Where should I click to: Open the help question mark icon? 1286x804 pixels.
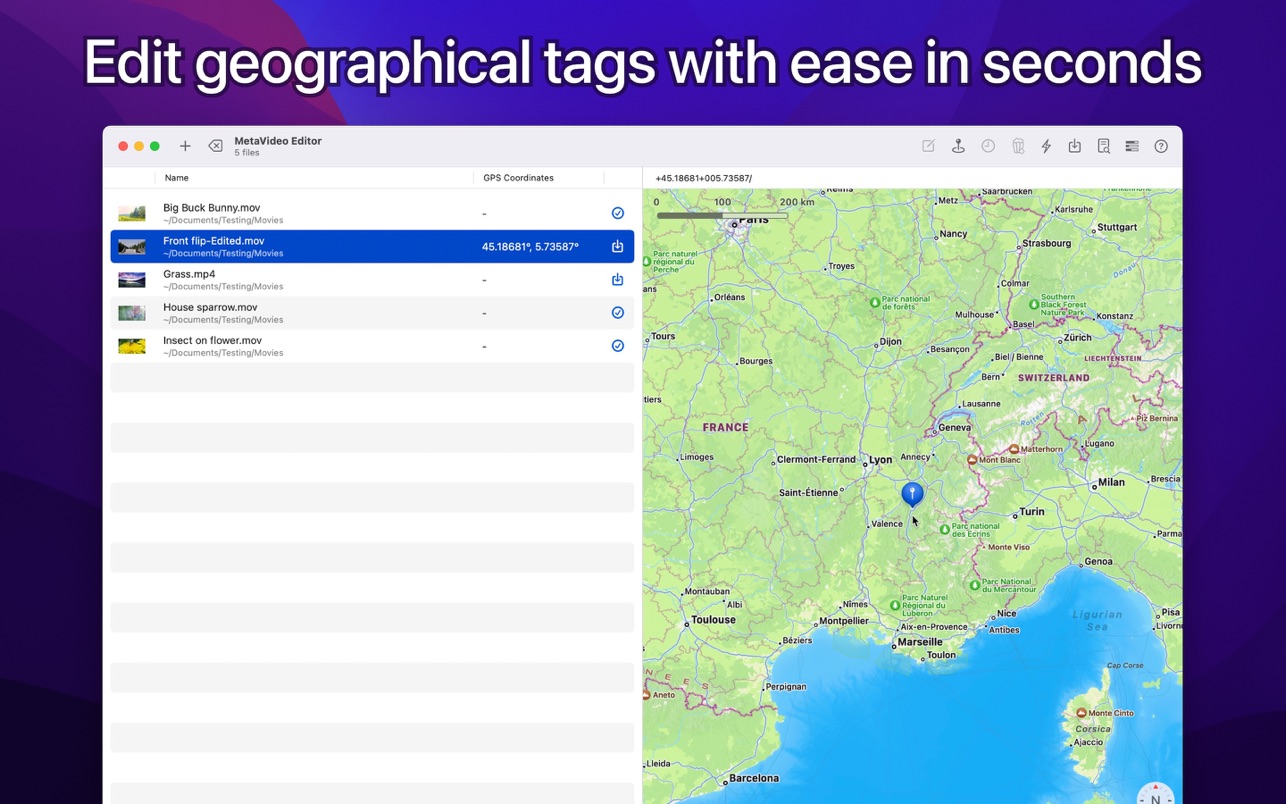pyautogui.click(x=1161, y=146)
